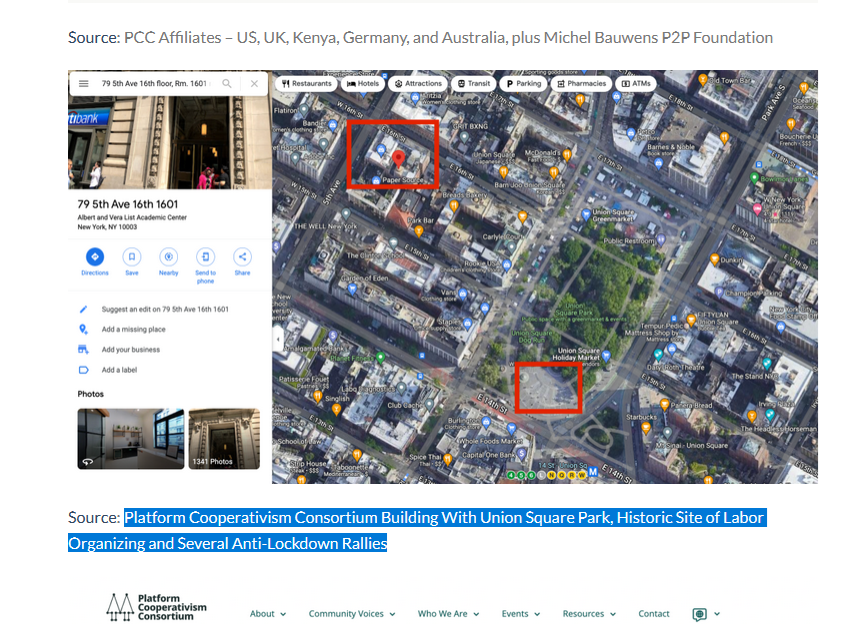The width and height of the screenshot is (845, 624).
Task: Click the Union Square Greenmarket marker
Action: point(586,214)
